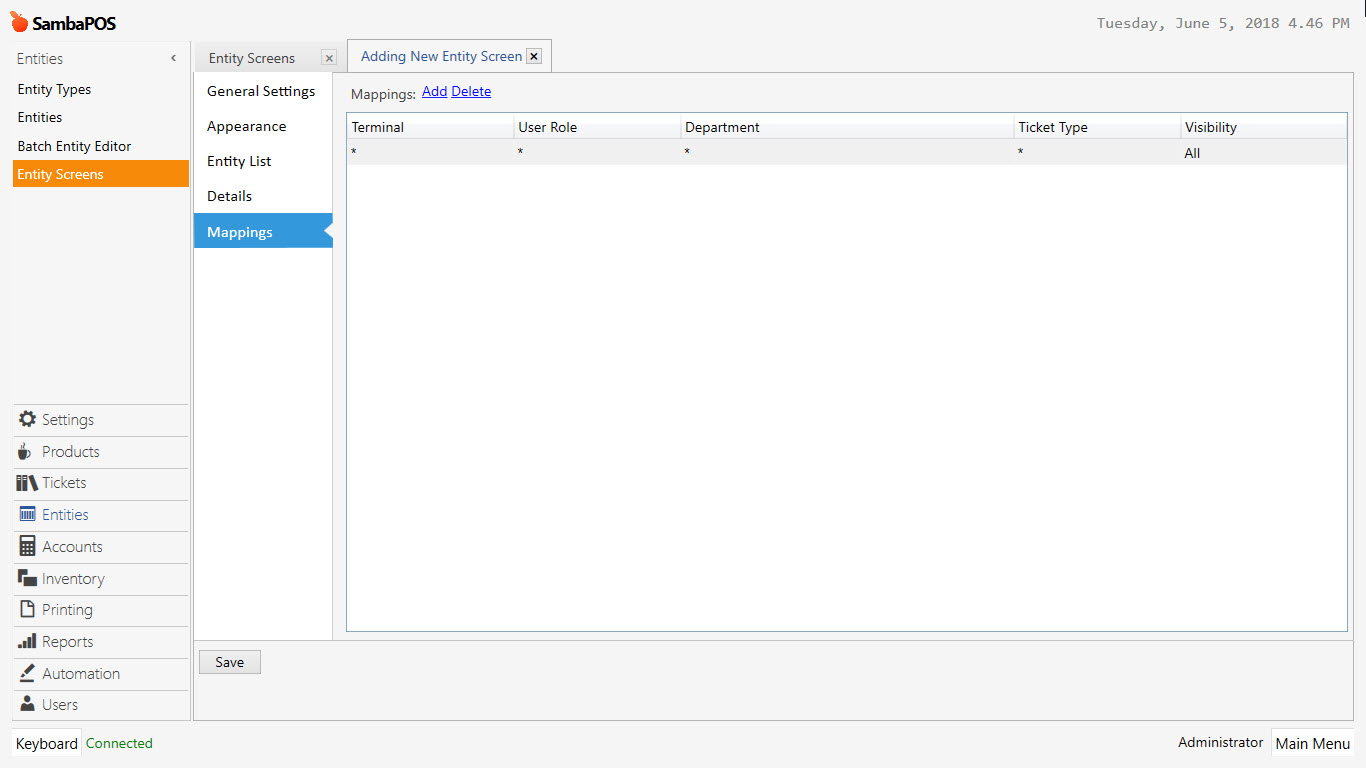Image resolution: width=1366 pixels, height=768 pixels.
Task: Open Reports with the bar chart icon
Action: 27,641
